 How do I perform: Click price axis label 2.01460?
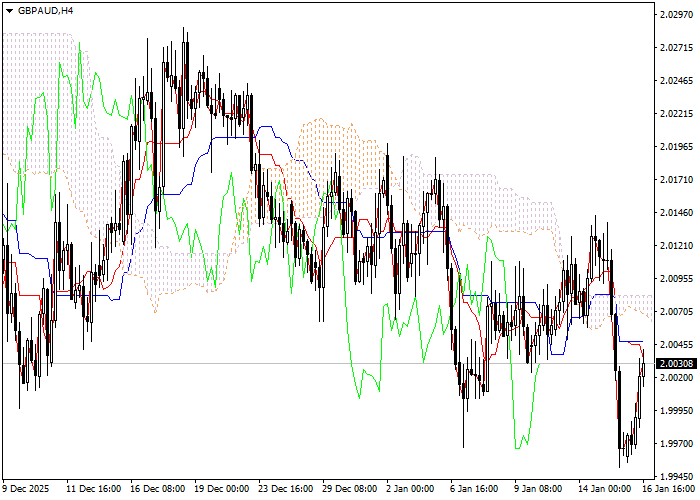point(677,213)
